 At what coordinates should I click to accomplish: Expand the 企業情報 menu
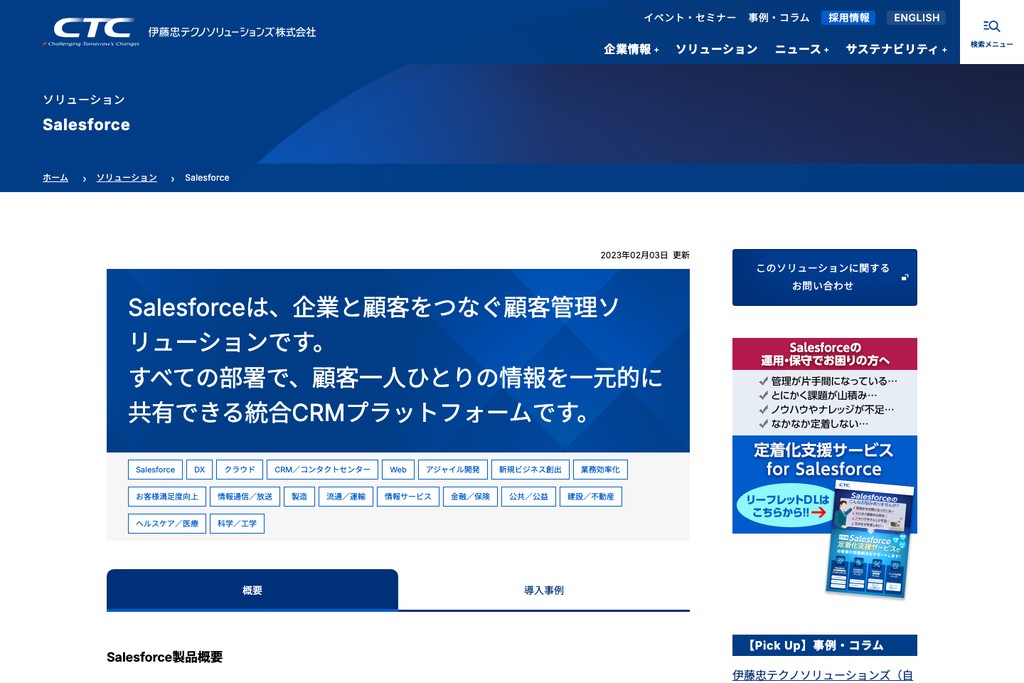[631, 49]
